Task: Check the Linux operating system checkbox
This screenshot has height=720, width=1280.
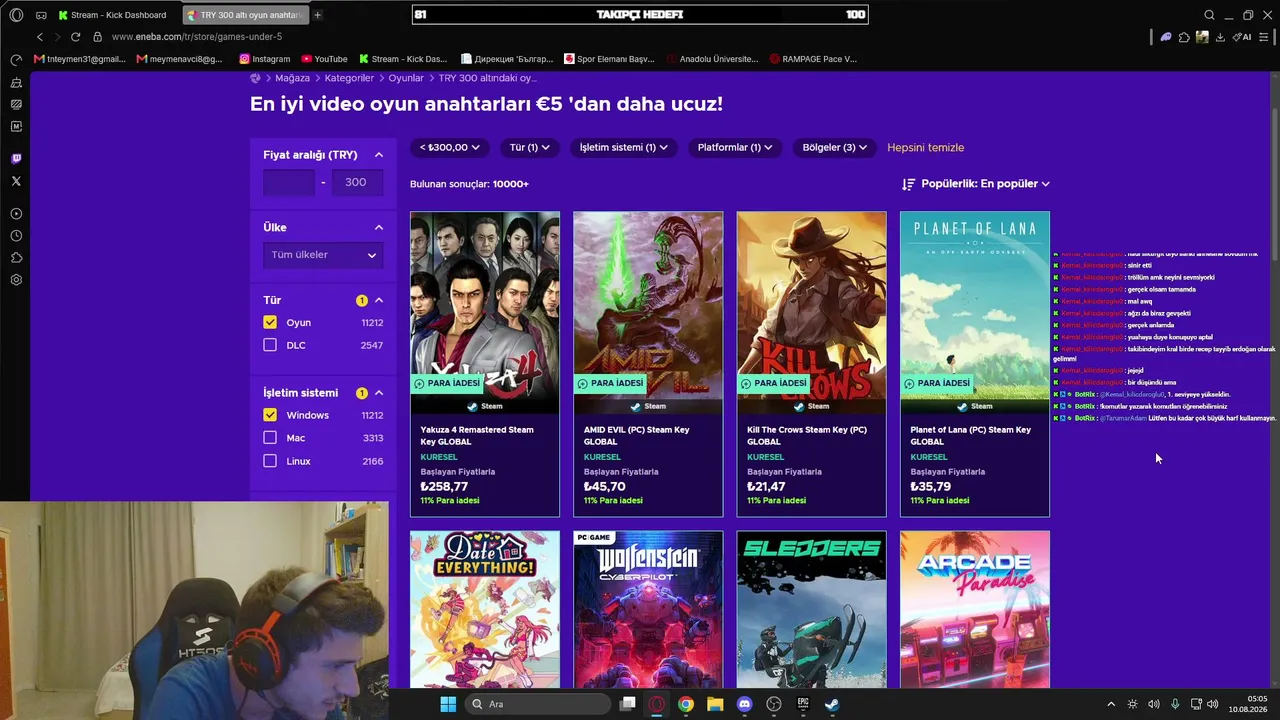Action: (270, 461)
